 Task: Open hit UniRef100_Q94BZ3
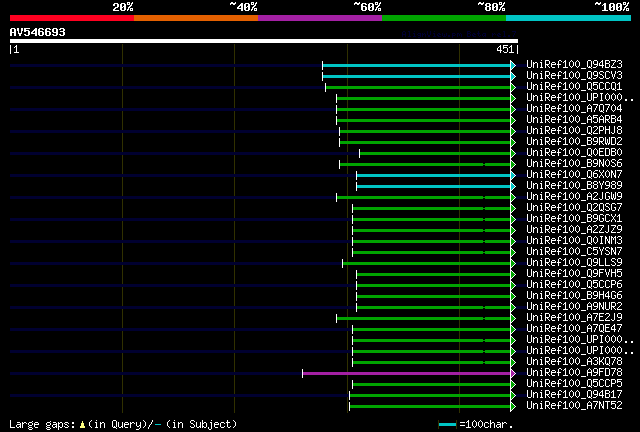pos(574,65)
